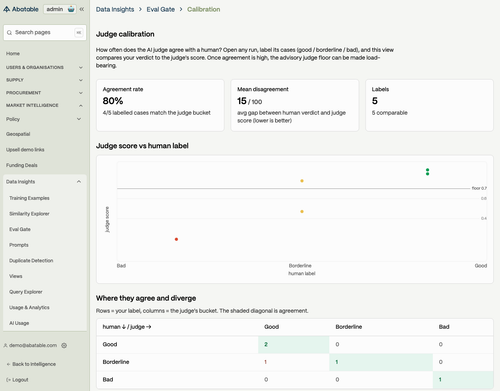Screen dimensions: 500x391
Task: Click the Abatable logo icon
Action: [6, 9]
